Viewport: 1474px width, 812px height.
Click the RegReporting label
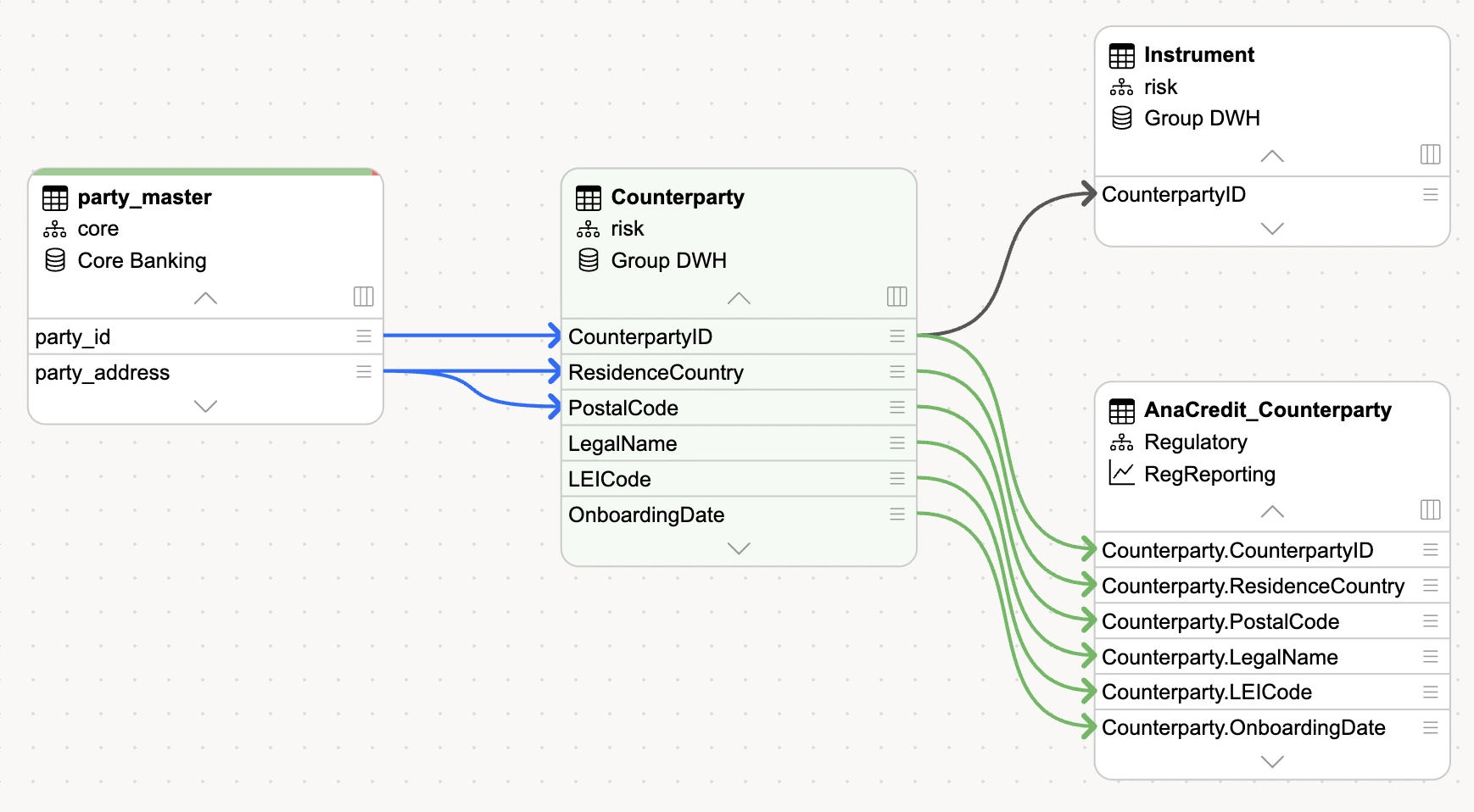[x=1209, y=474]
